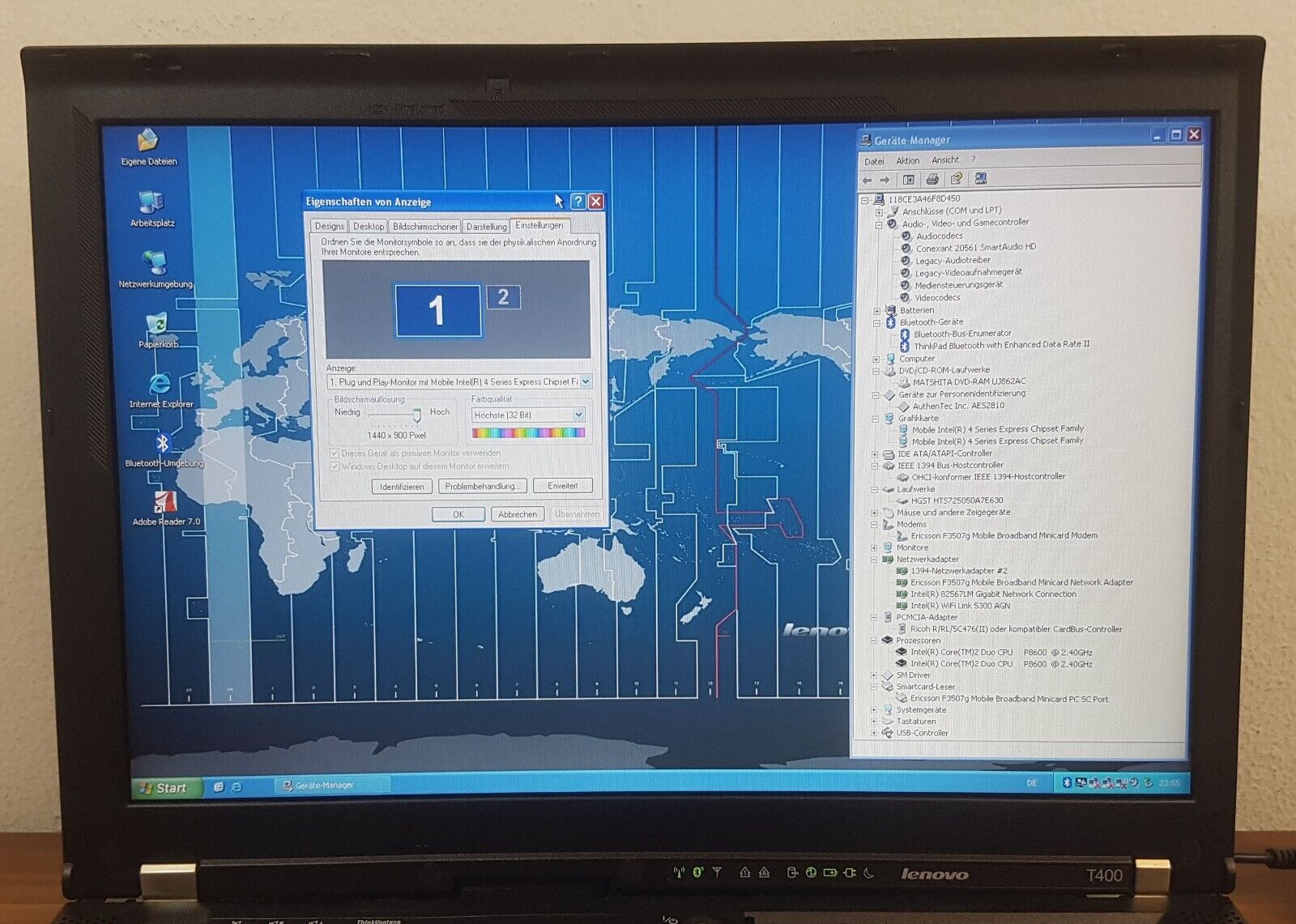Toggle 'Windows-Desktop auf diesem Monitor erweitern' checkbox
This screenshot has height=924, width=1296.
coord(335,466)
